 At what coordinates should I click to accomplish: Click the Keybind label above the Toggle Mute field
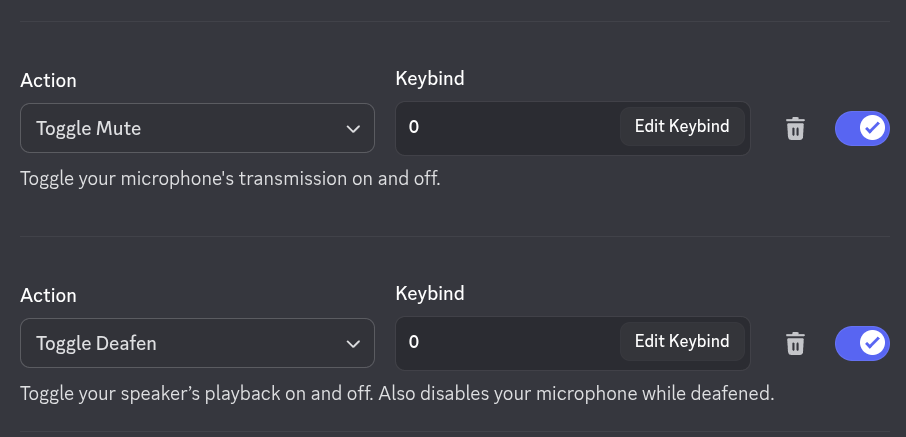430,78
